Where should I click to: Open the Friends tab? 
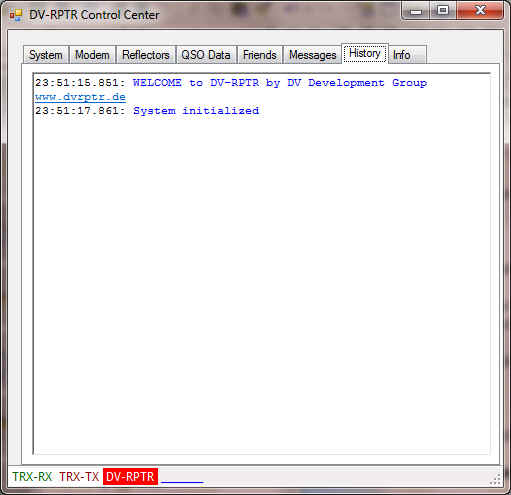click(x=260, y=55)
